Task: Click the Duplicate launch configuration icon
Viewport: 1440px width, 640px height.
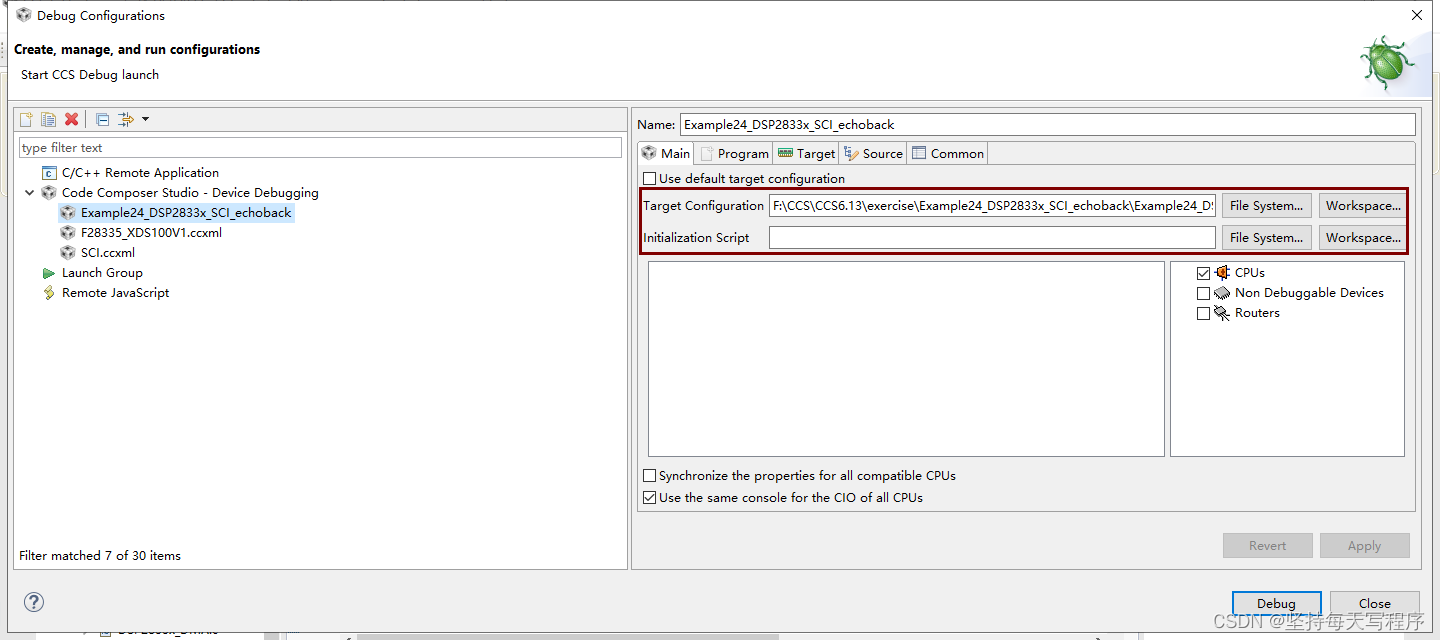Action: click(48, 120)
